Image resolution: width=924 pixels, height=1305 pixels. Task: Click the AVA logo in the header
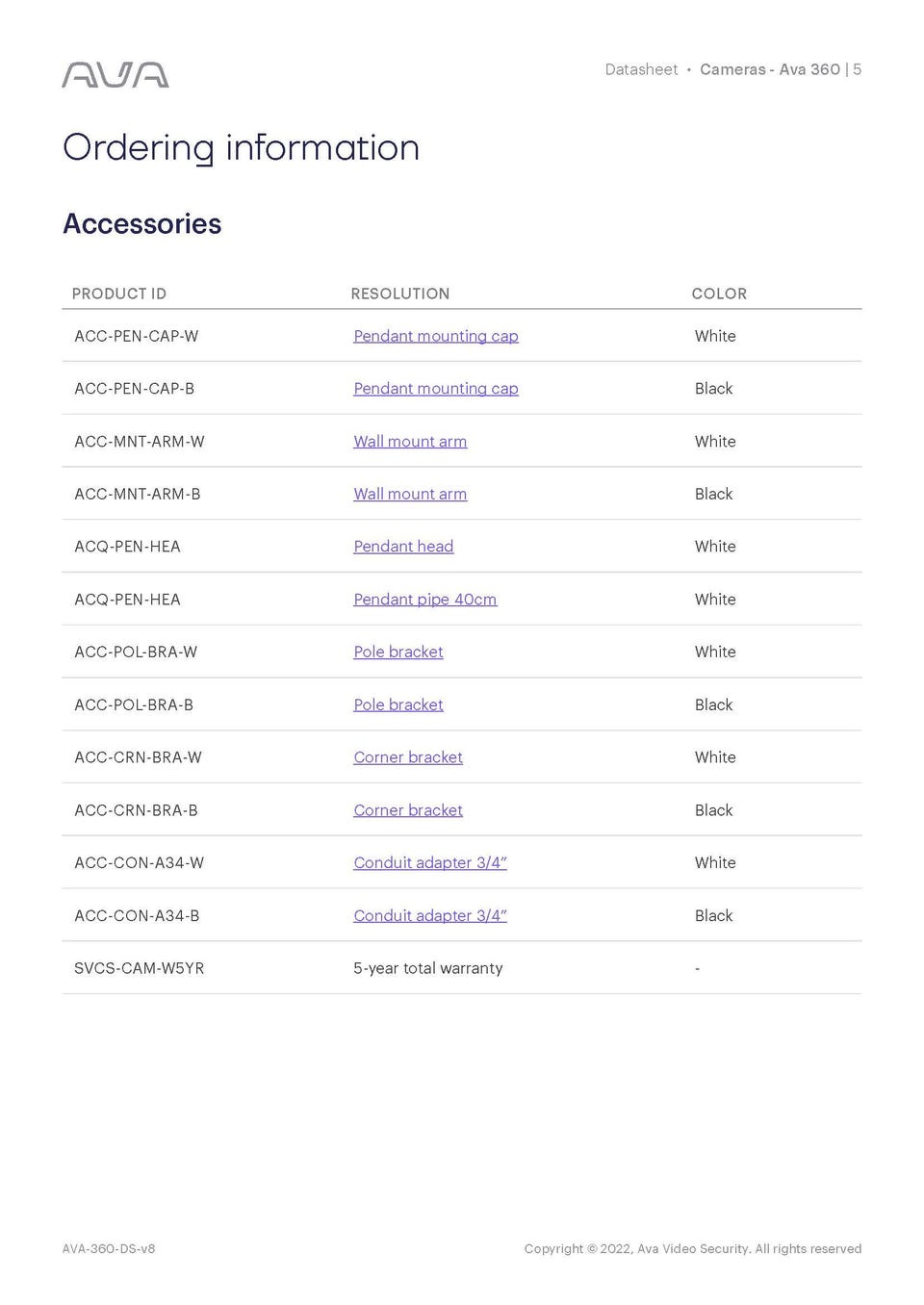(115, 75)
